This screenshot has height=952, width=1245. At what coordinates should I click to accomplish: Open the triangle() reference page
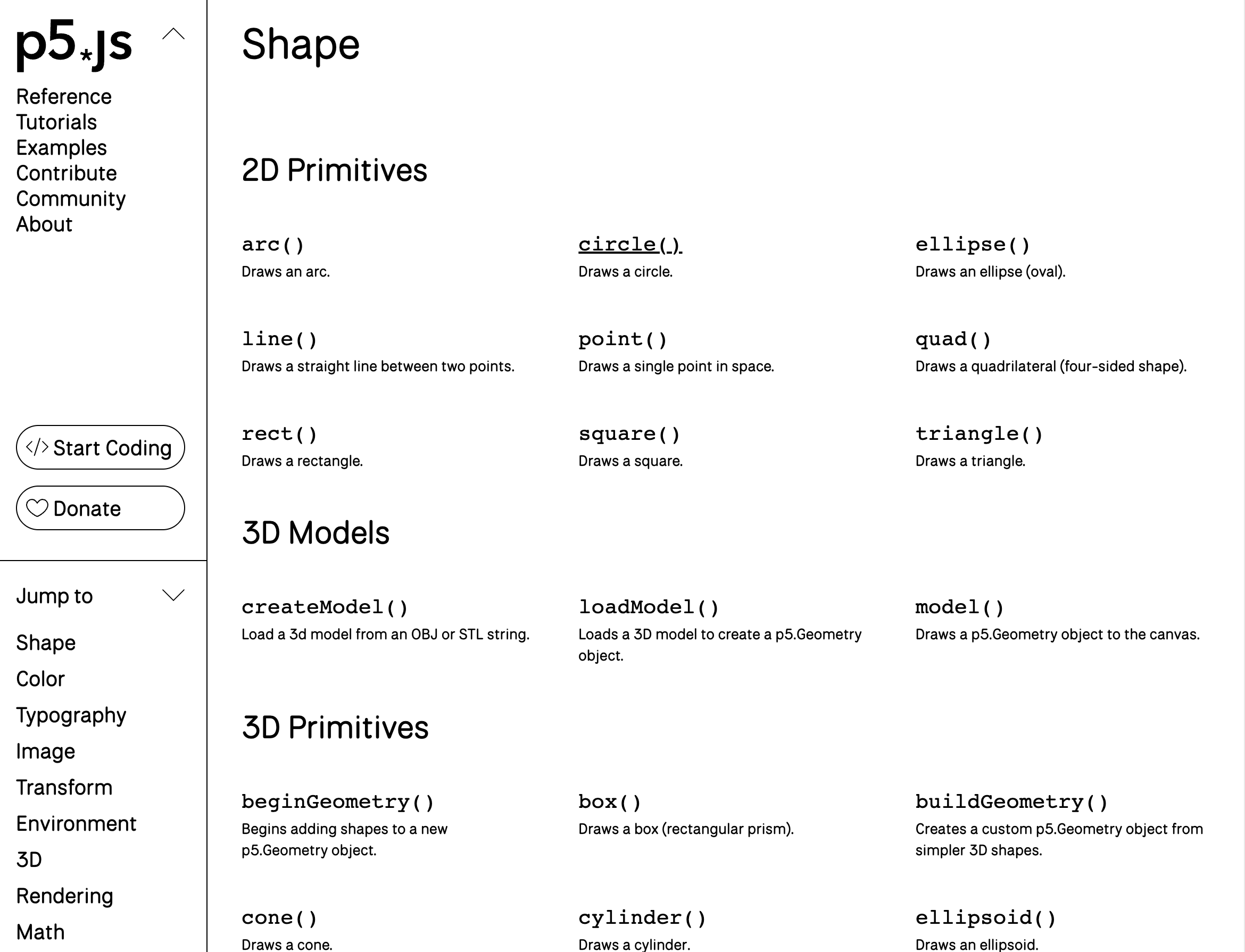click(979, 433)
